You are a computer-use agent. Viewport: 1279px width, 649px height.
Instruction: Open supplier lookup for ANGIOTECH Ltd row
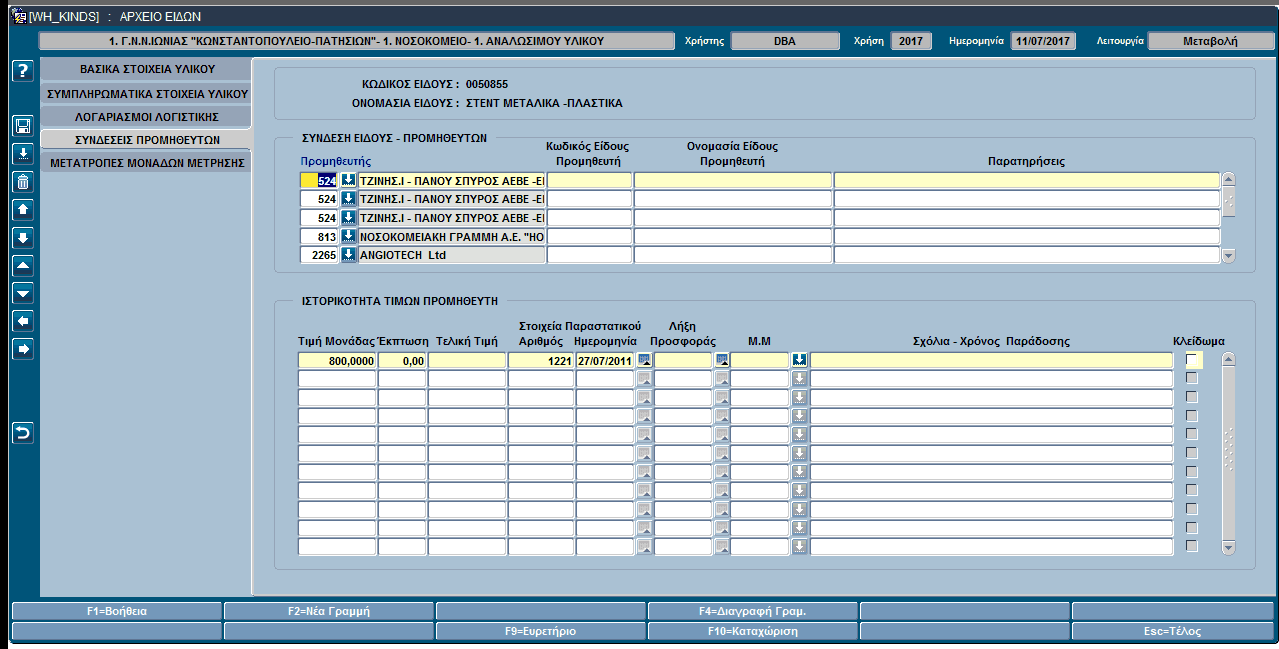348,255
